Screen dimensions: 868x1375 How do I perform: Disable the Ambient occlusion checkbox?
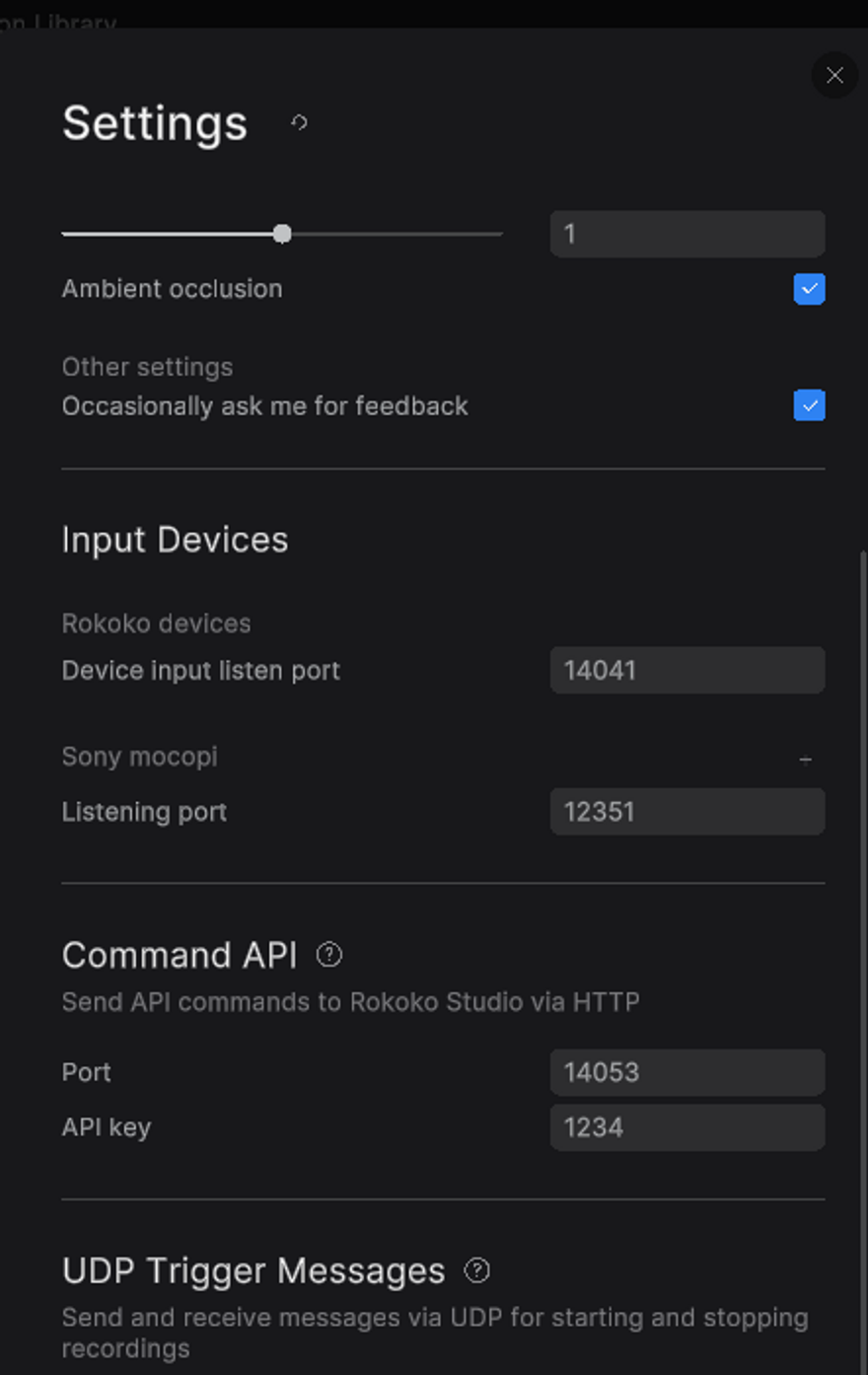click(x=809, y=289)
